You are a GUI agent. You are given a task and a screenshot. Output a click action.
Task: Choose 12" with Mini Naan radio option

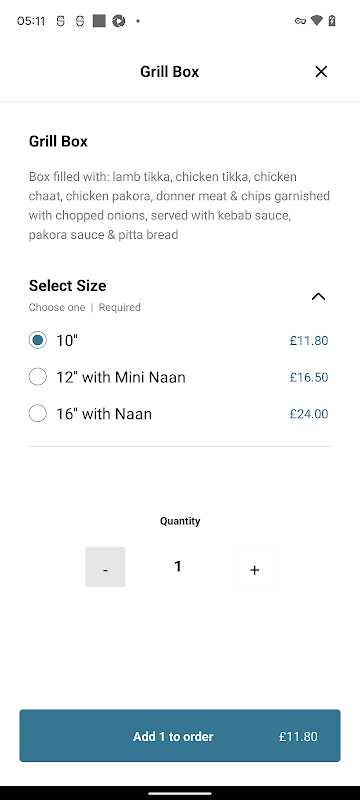[x=38, y=377]
